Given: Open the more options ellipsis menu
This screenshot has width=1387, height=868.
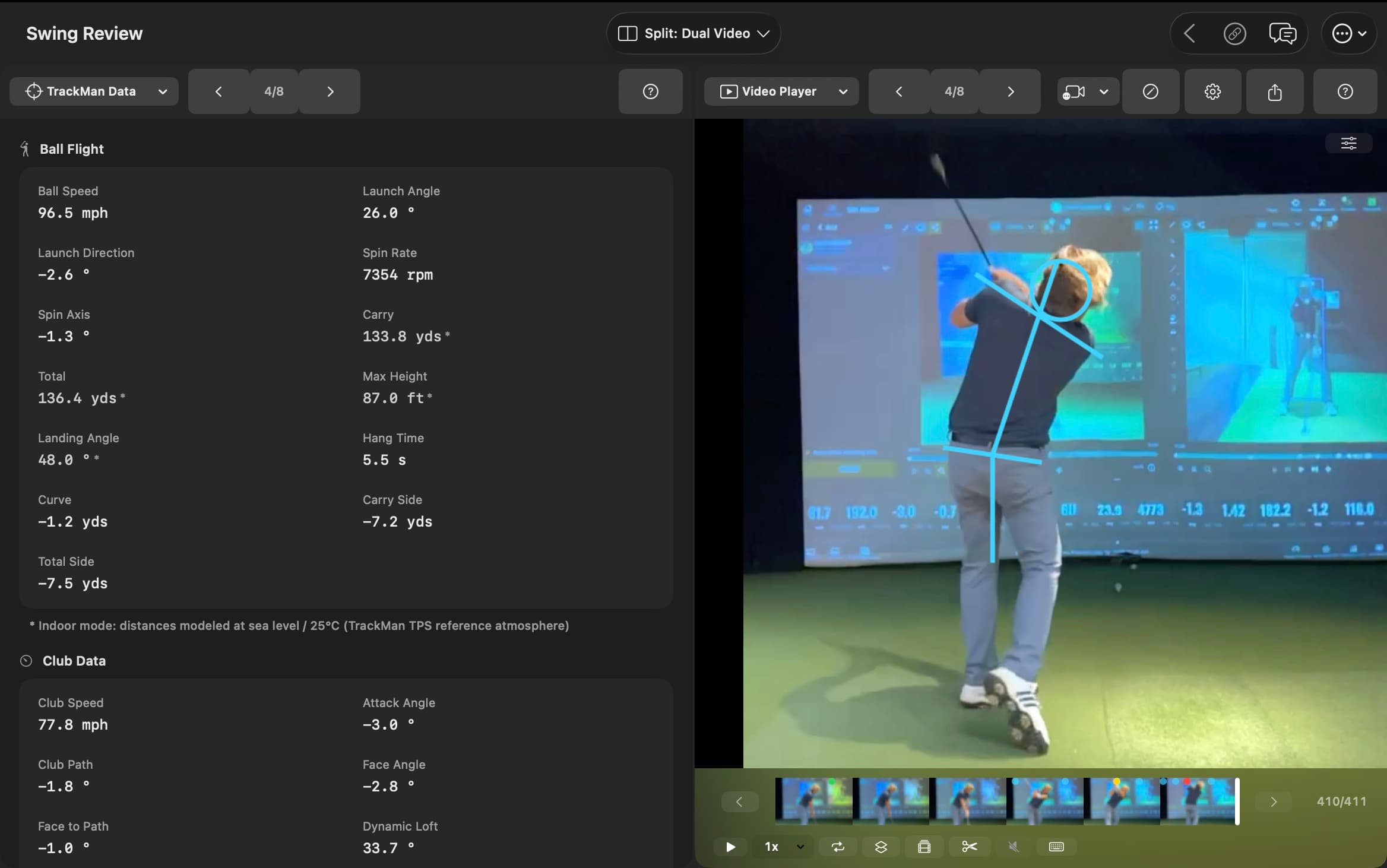Looking at the screenshot, I should point(1349,33).
